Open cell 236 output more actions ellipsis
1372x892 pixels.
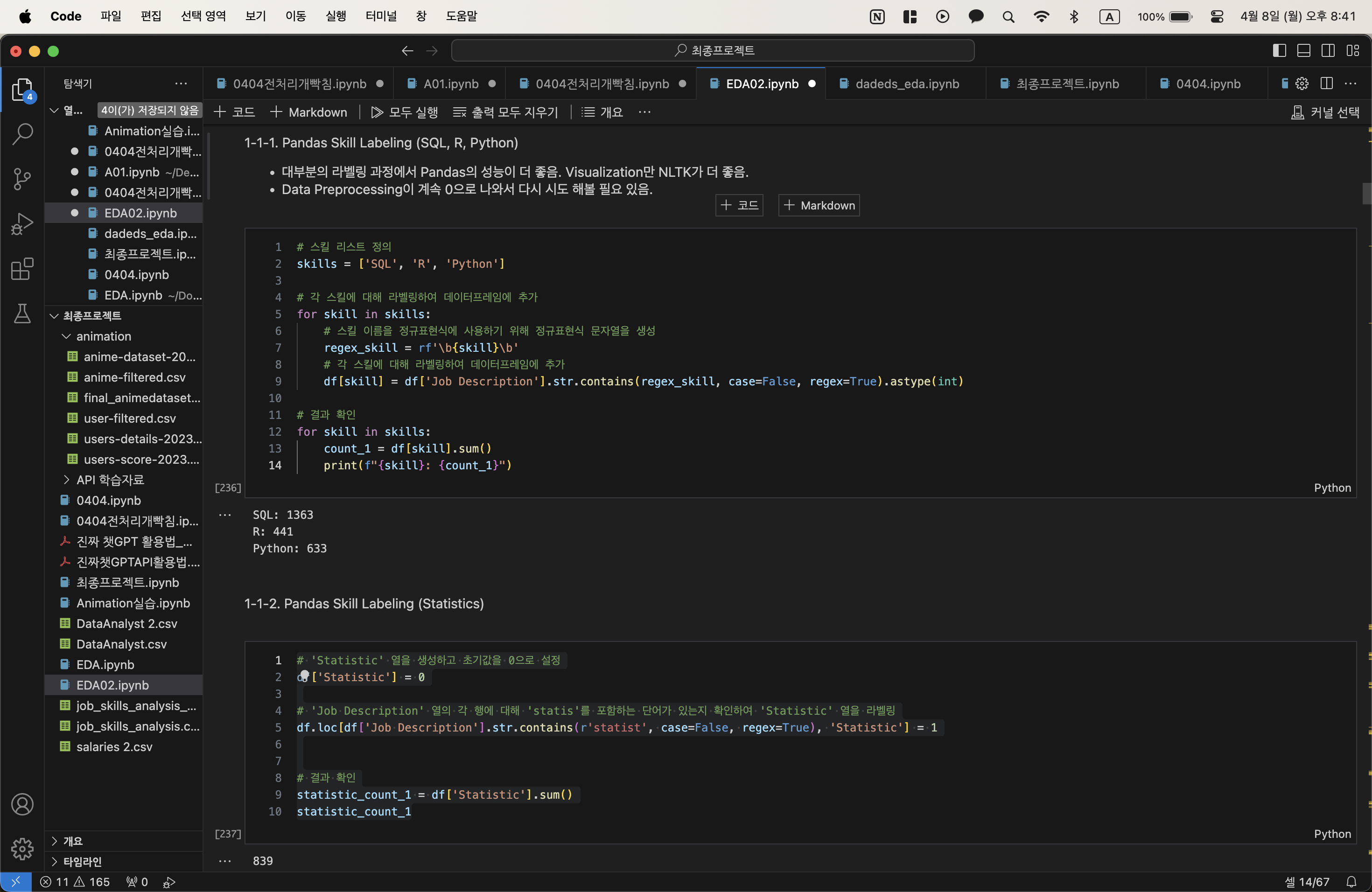tap(225, 515)
